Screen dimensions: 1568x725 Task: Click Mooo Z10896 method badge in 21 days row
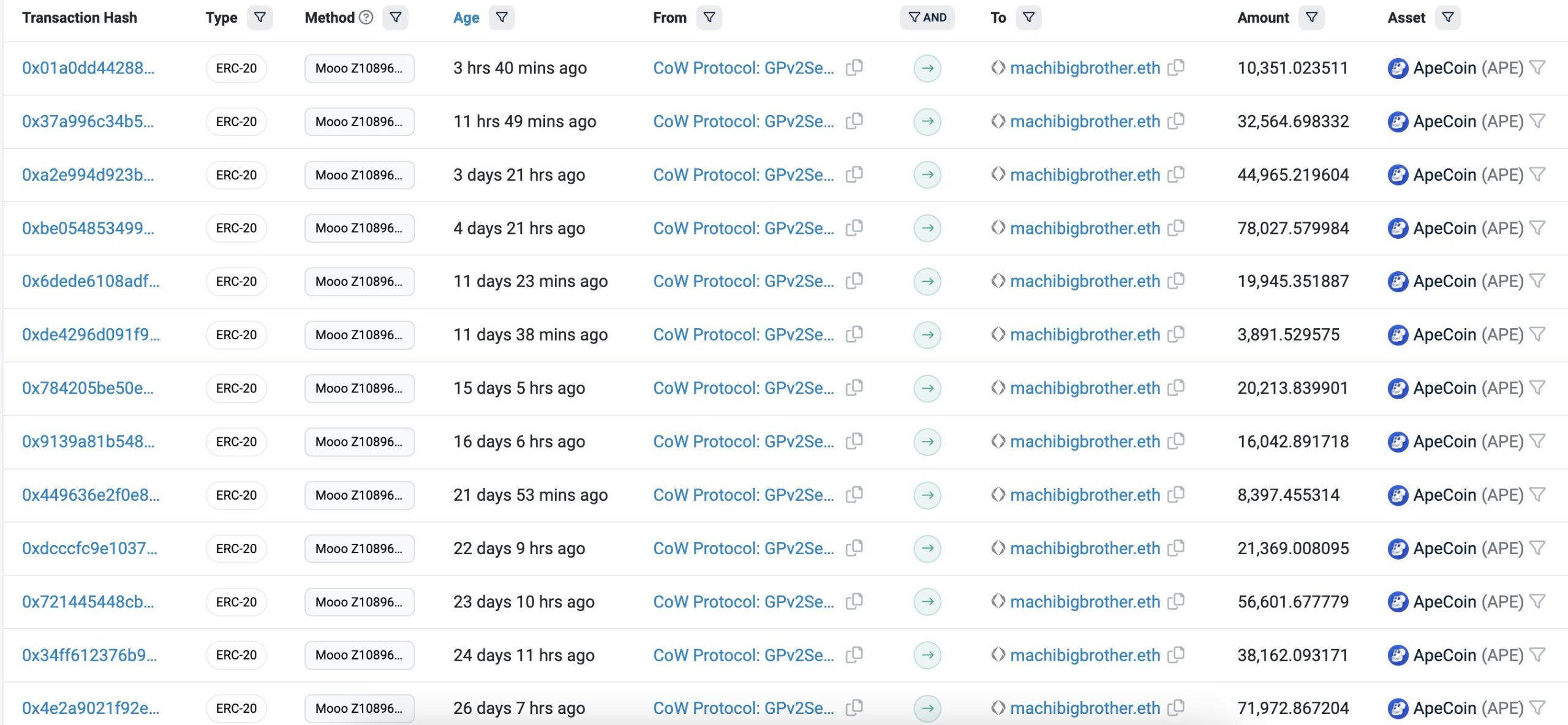pos(359,495)
